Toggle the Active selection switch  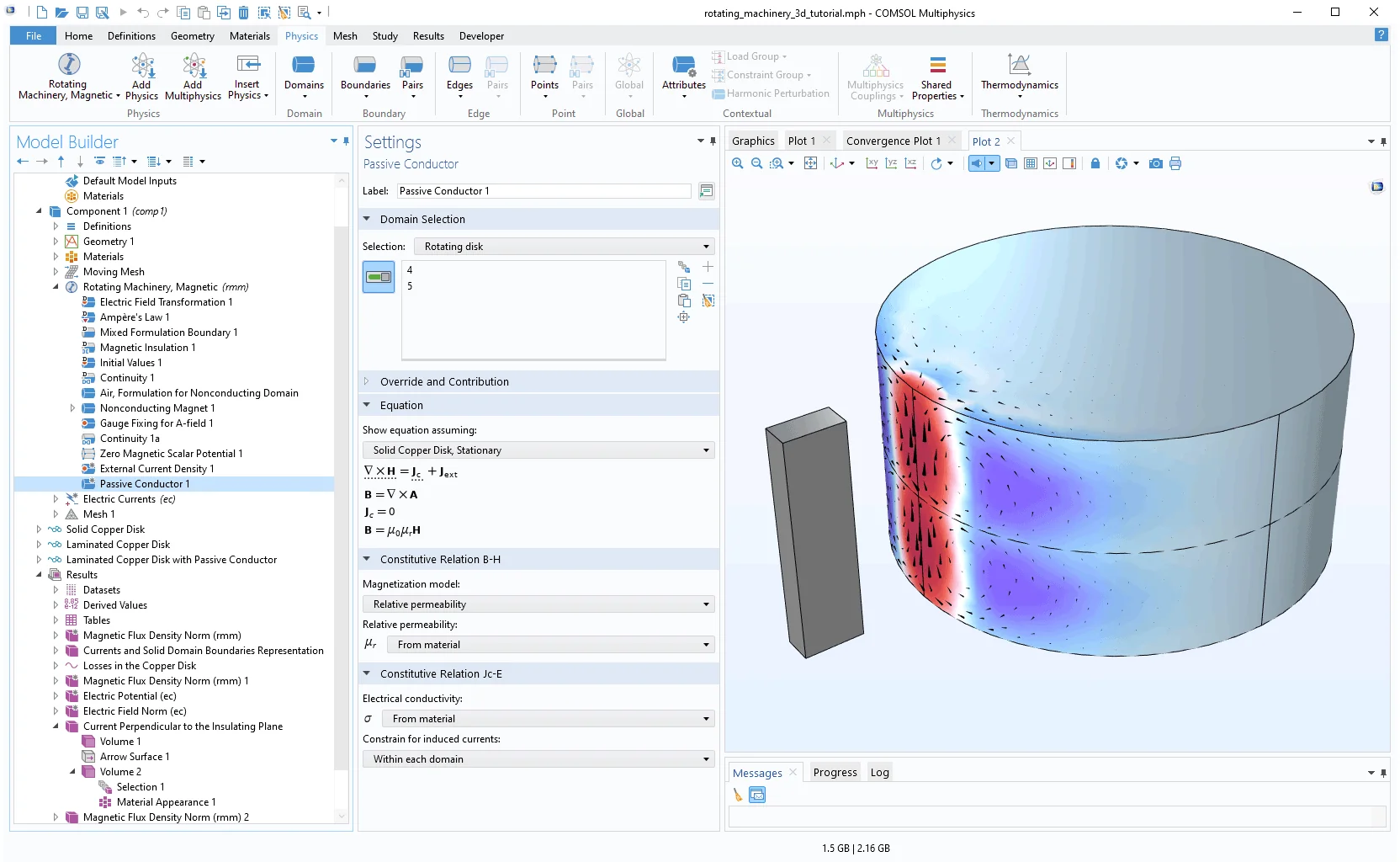click(x=379, y=277)
